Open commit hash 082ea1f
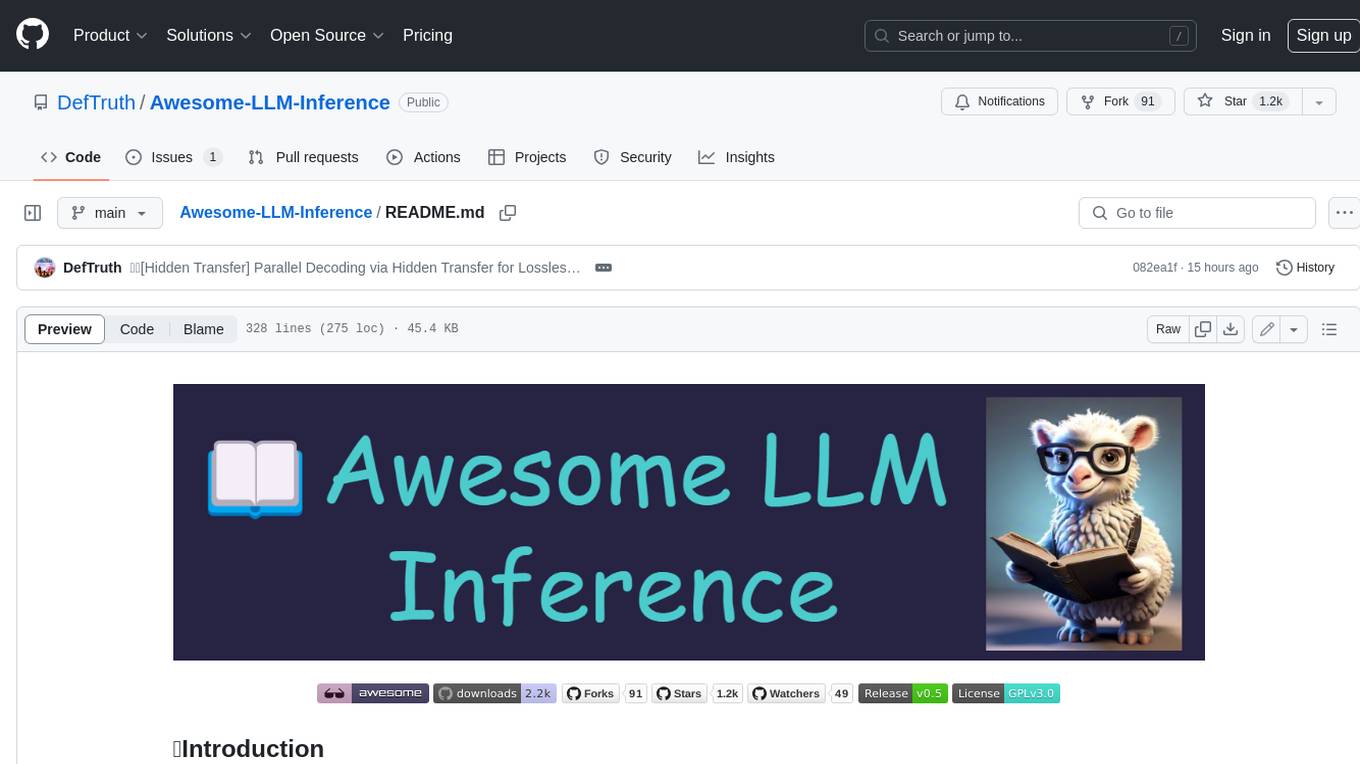The width and height of the screenshot is (1360, 764). tap(1155, 268)
